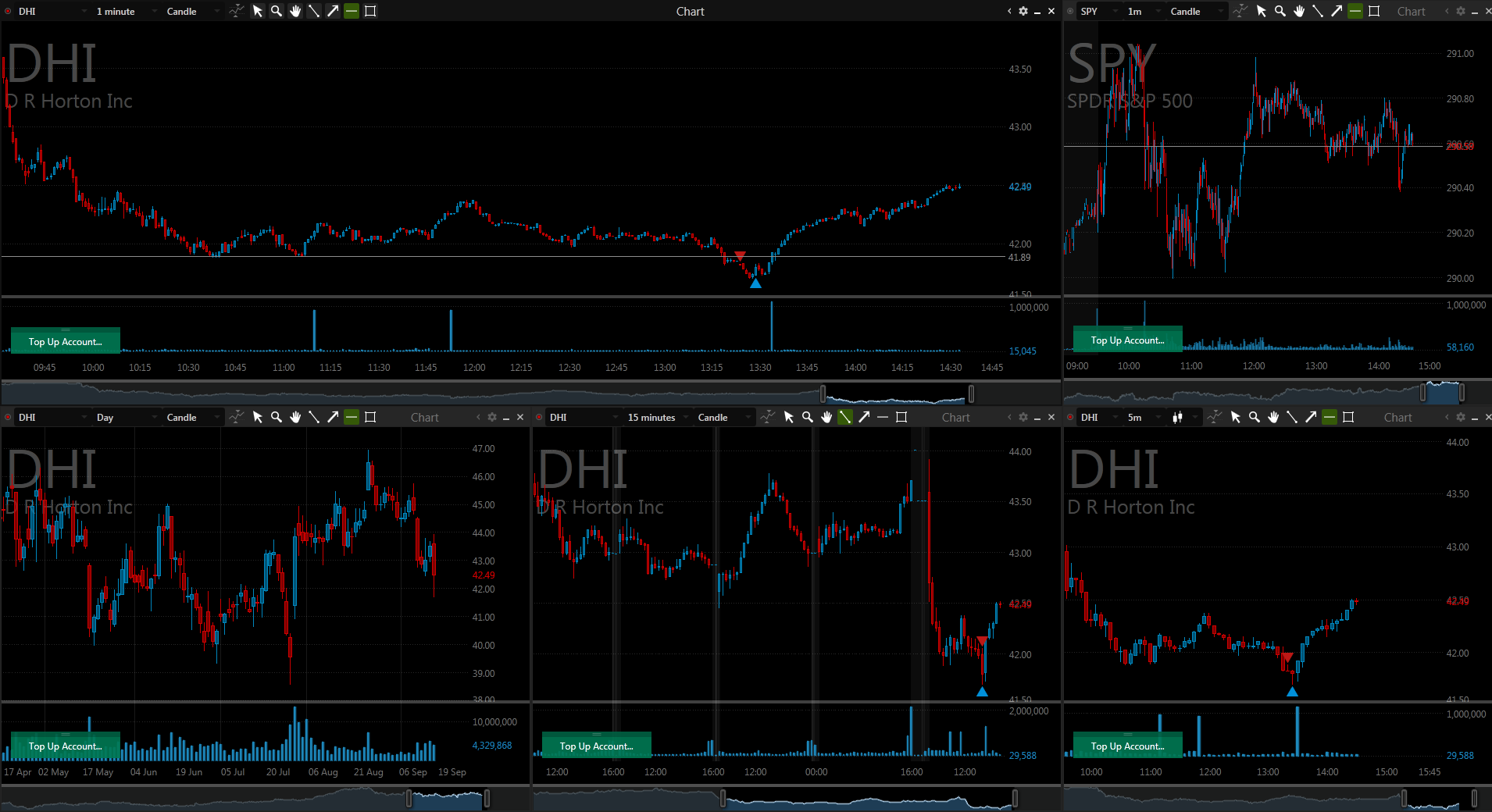Click 'Chart' title of DHI 5m panel
This screenshot has height=812, width=1492.
point(1397,417)
